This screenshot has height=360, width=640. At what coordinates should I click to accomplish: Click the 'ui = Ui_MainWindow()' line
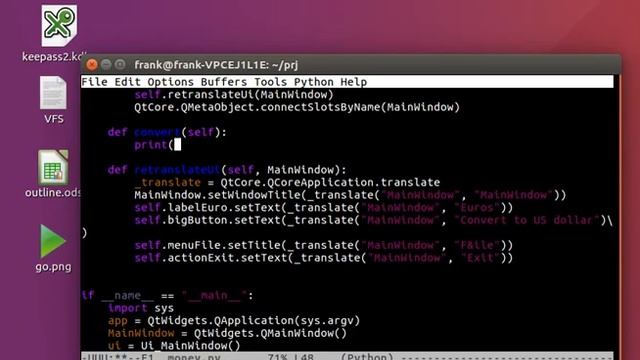174,346
